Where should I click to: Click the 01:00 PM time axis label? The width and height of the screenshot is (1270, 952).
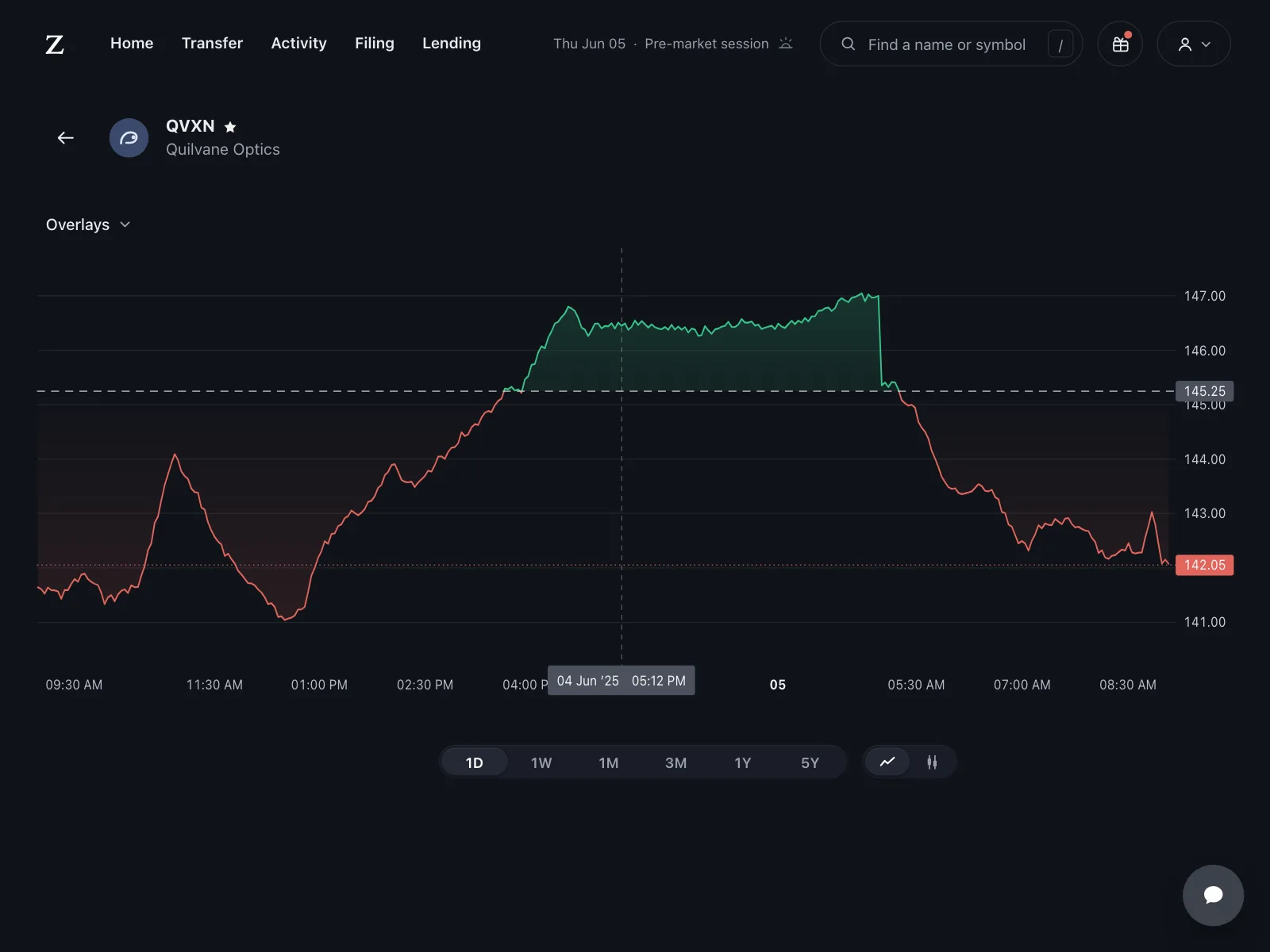click(319, 685)
